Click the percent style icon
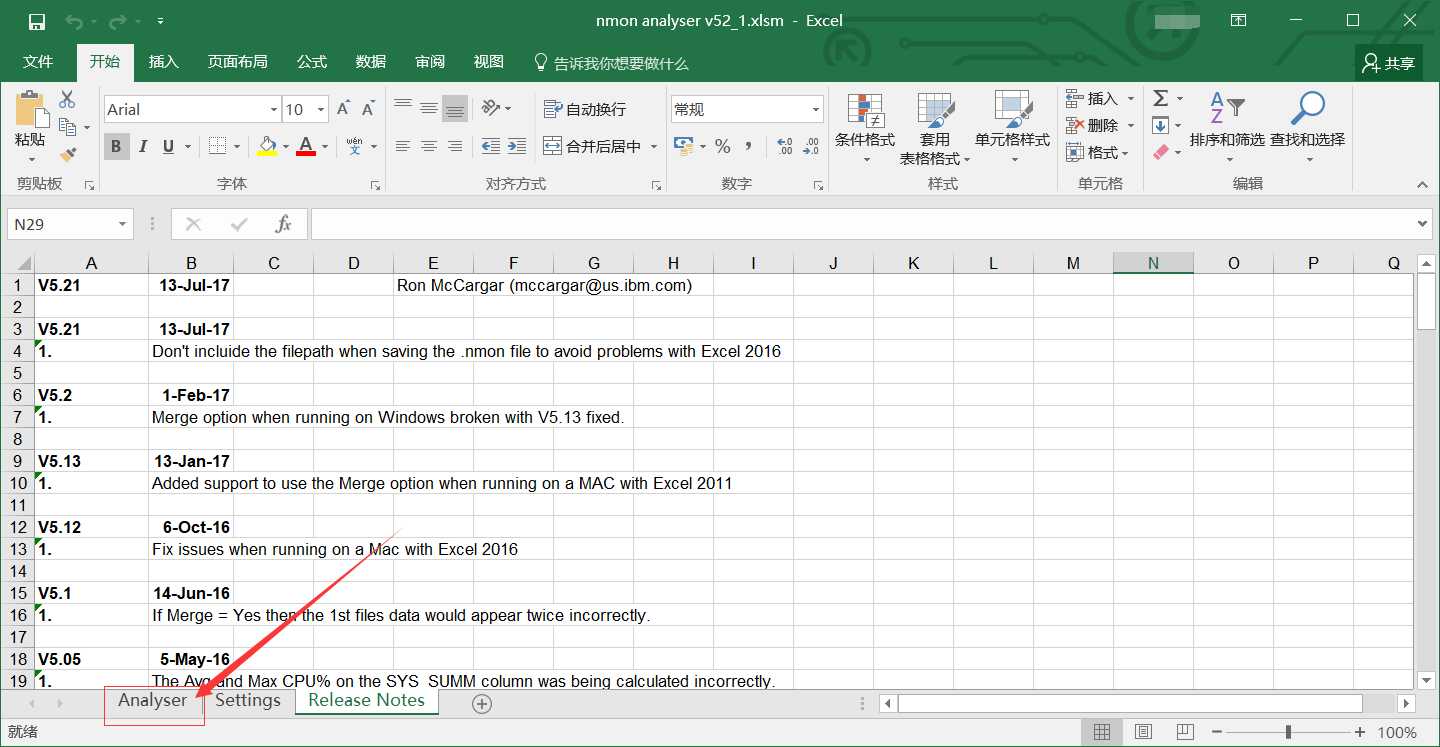This screenshot has height=747, width=1440. click(x=722, y=146)
